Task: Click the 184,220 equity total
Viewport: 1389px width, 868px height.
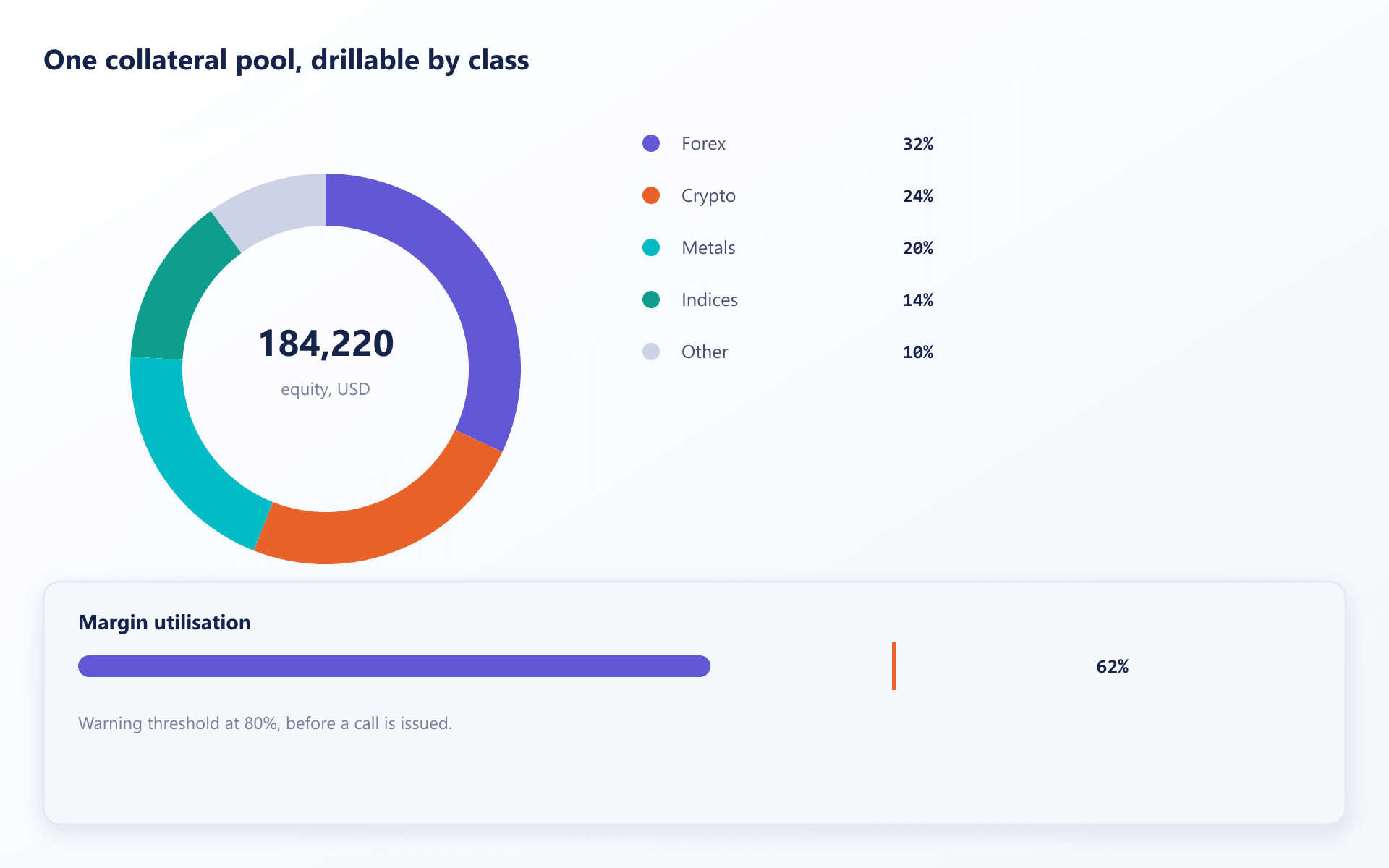Action: 326,343
